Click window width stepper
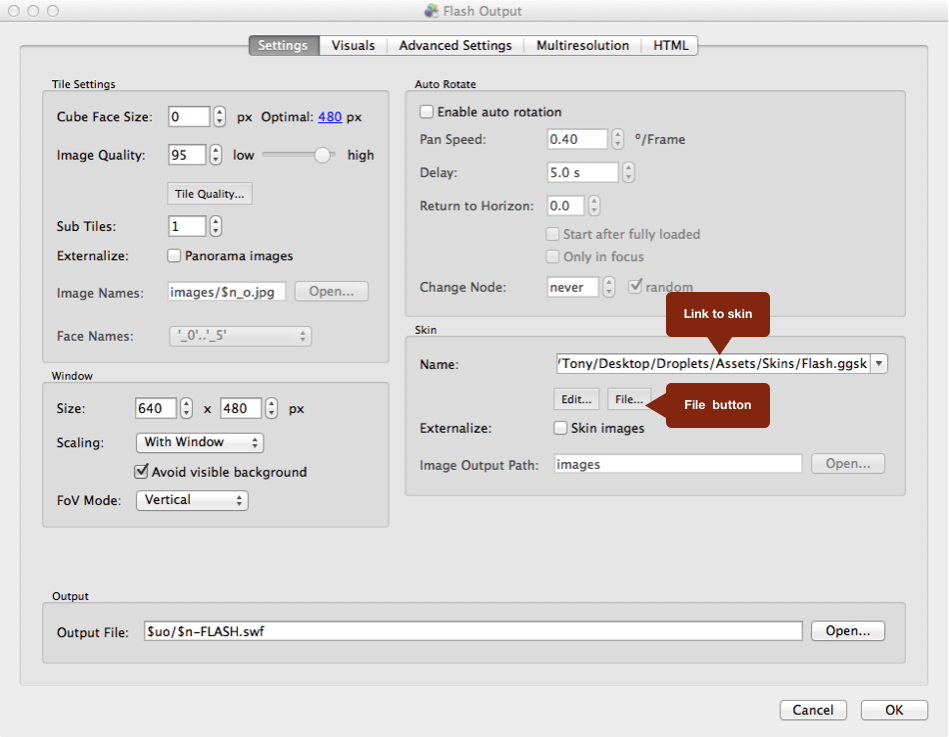Screen dimensions: 949x737 pos(186,408)
